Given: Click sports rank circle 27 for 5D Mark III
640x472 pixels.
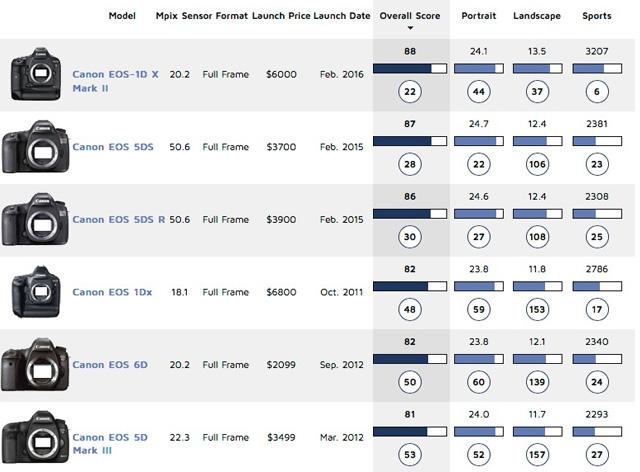Looking at the screenshot, I should point(597,454).
